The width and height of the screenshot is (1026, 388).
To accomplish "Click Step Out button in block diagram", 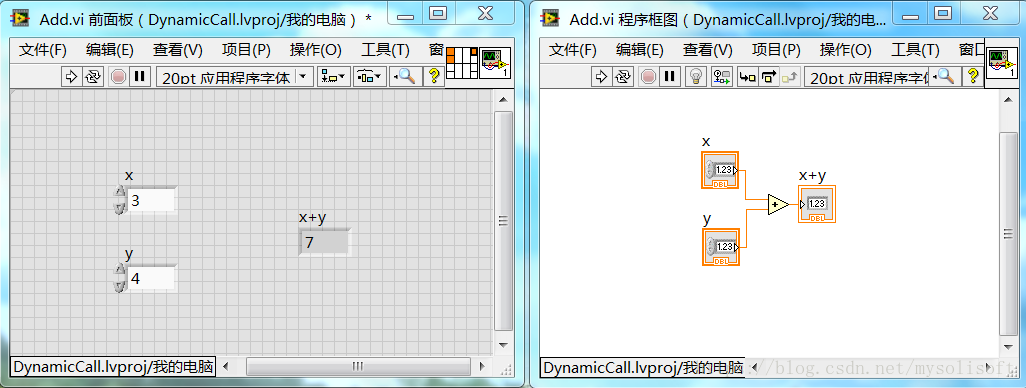I will (790, 77).
